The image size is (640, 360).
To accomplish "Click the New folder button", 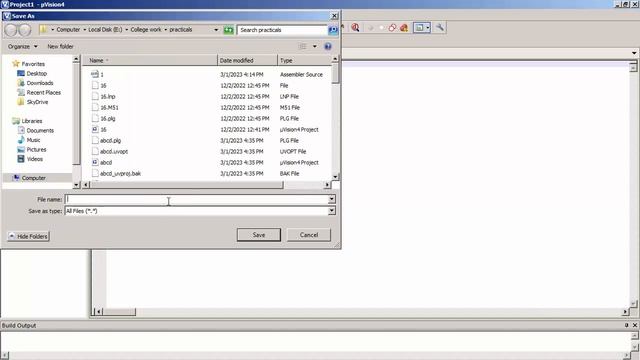I will (60, 47).
